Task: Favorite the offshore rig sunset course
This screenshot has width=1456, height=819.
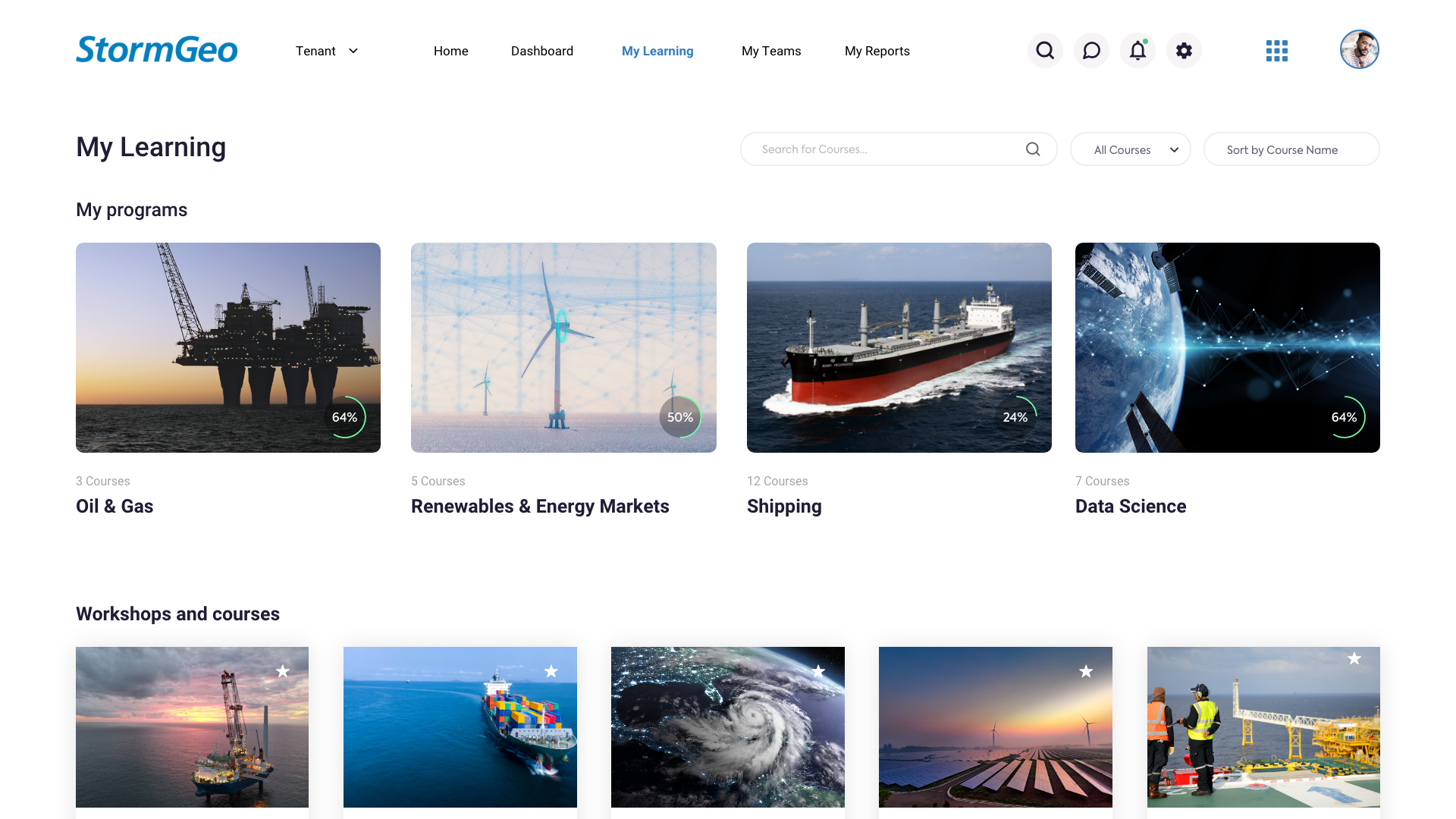Action: (x=283, y=671)
